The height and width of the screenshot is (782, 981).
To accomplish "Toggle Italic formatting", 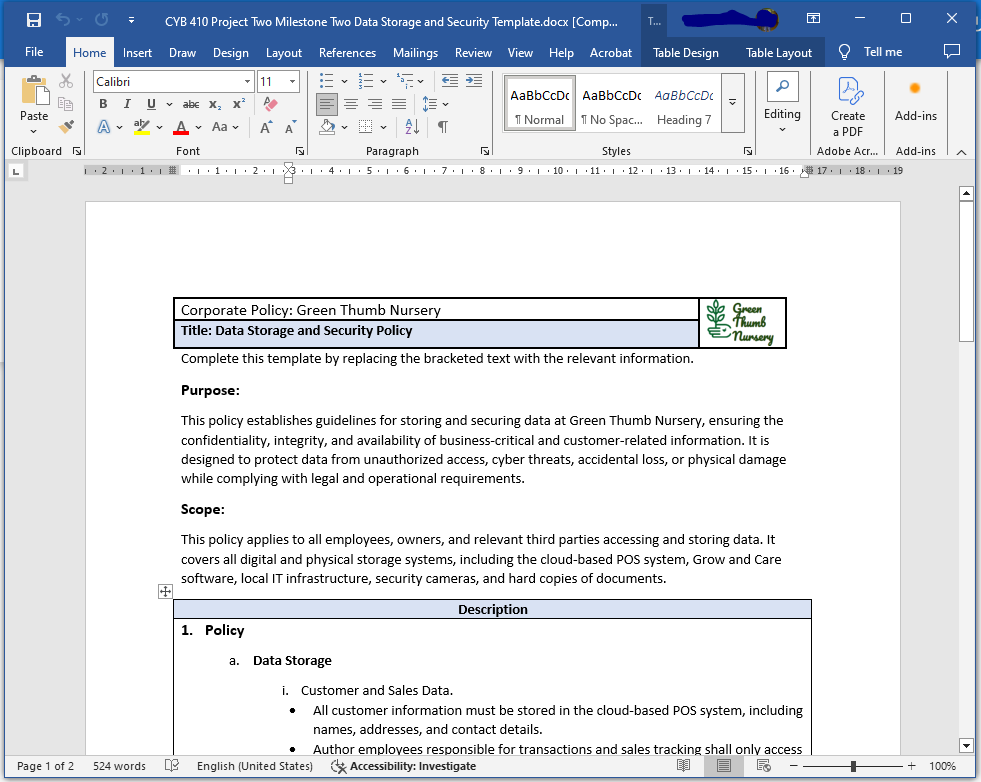I will pos(127,104).
